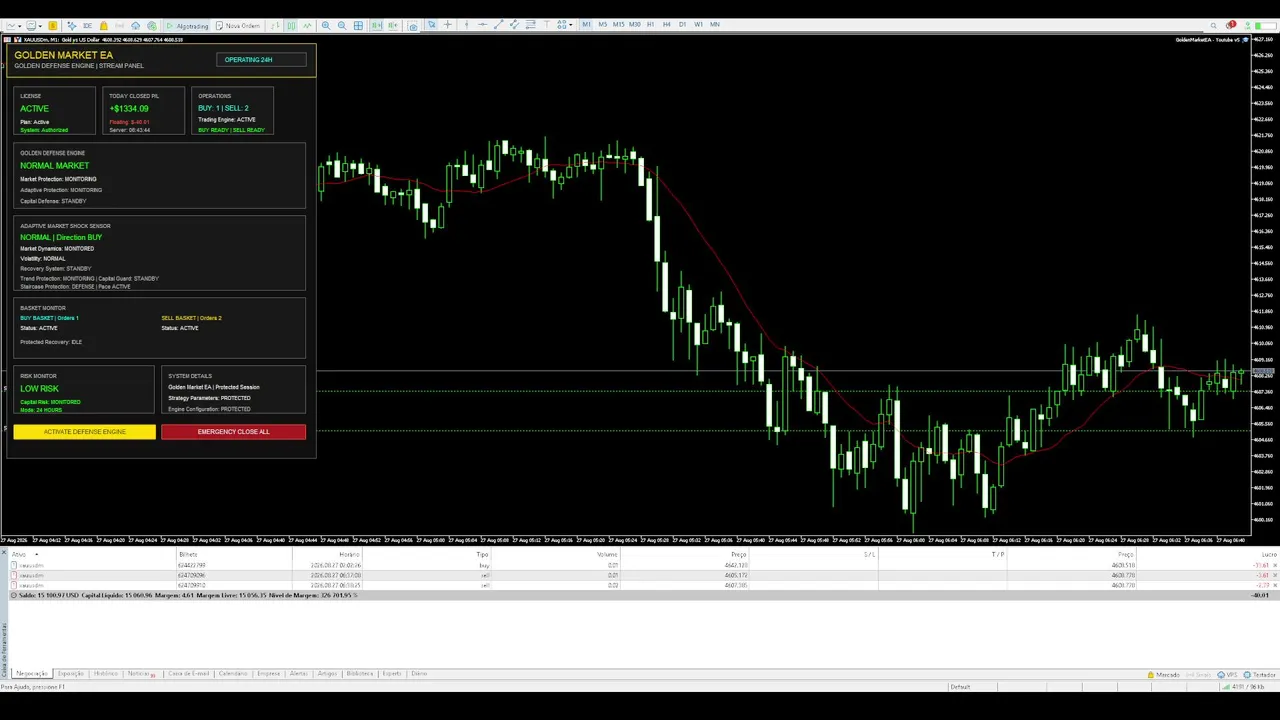
Task: Open the shapes objects dropdown
Action: pos(564,25)
